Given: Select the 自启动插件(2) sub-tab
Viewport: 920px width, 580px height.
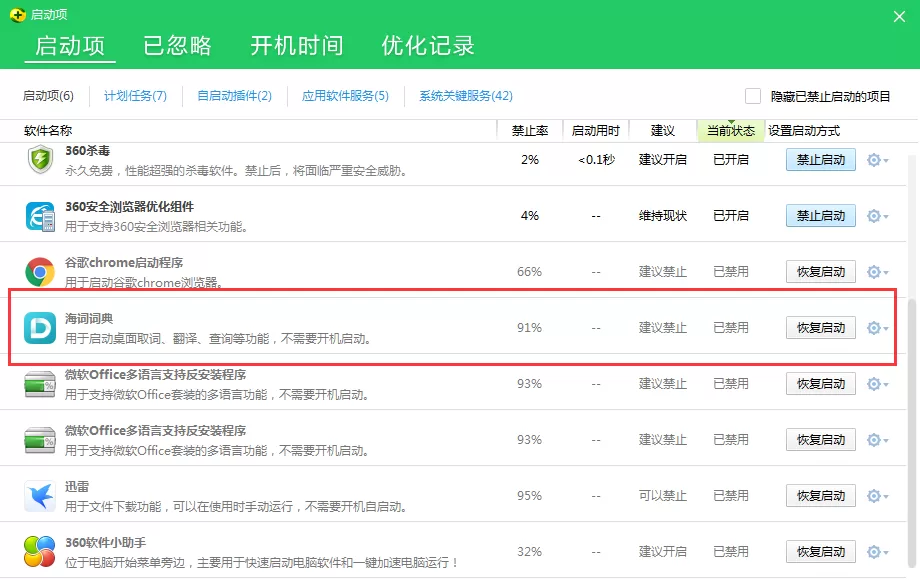Looking at the screenshot, I should 235,96.
